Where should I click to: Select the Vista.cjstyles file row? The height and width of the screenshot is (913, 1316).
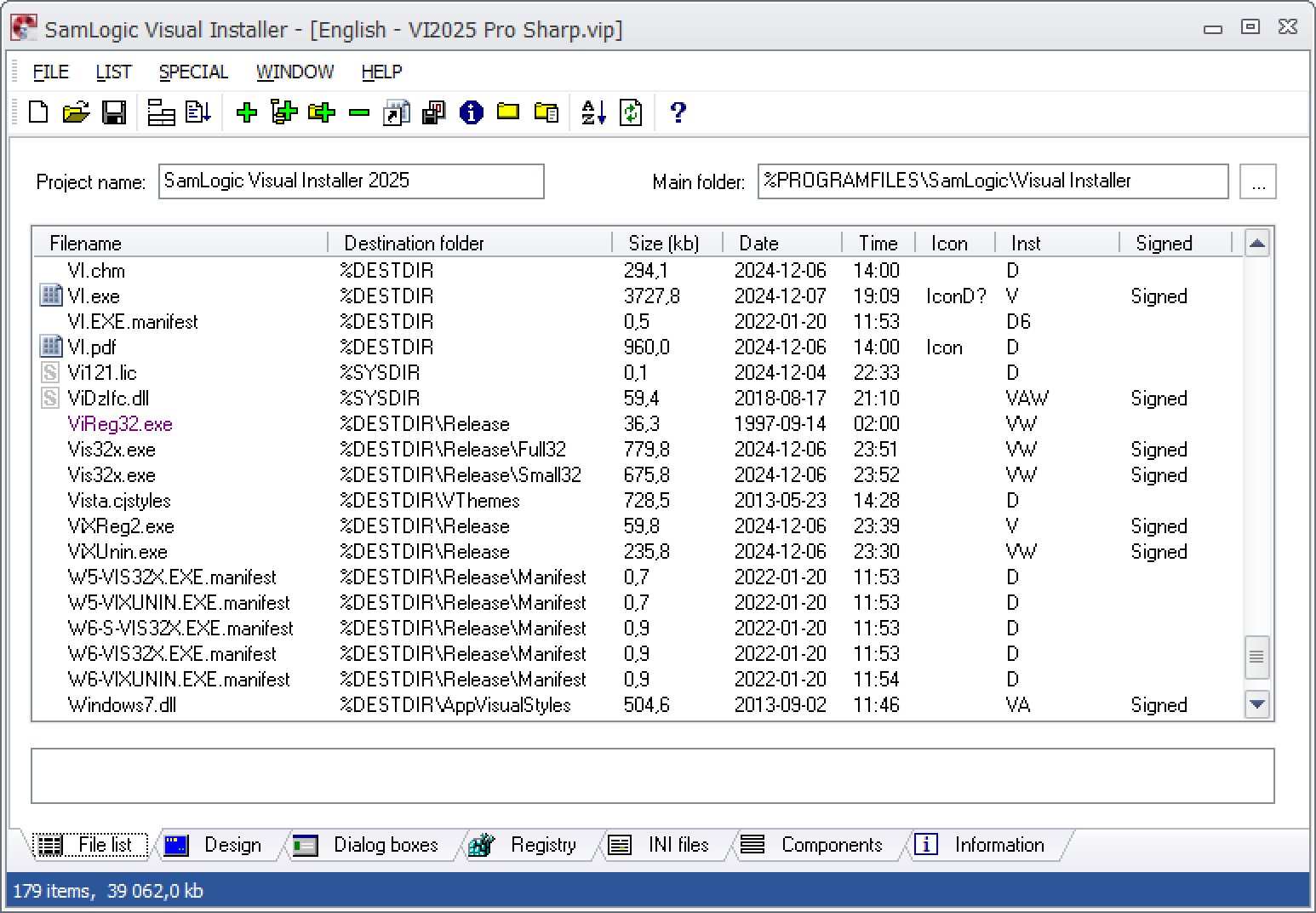[638, 500]
